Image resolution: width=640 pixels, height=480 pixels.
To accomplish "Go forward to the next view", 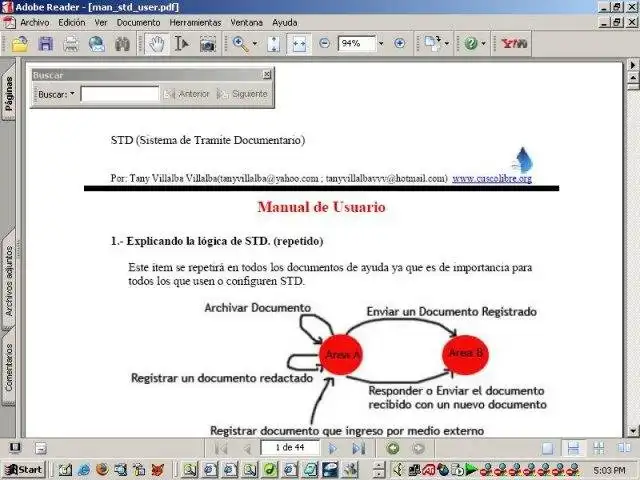I will [x=418, y=449].
